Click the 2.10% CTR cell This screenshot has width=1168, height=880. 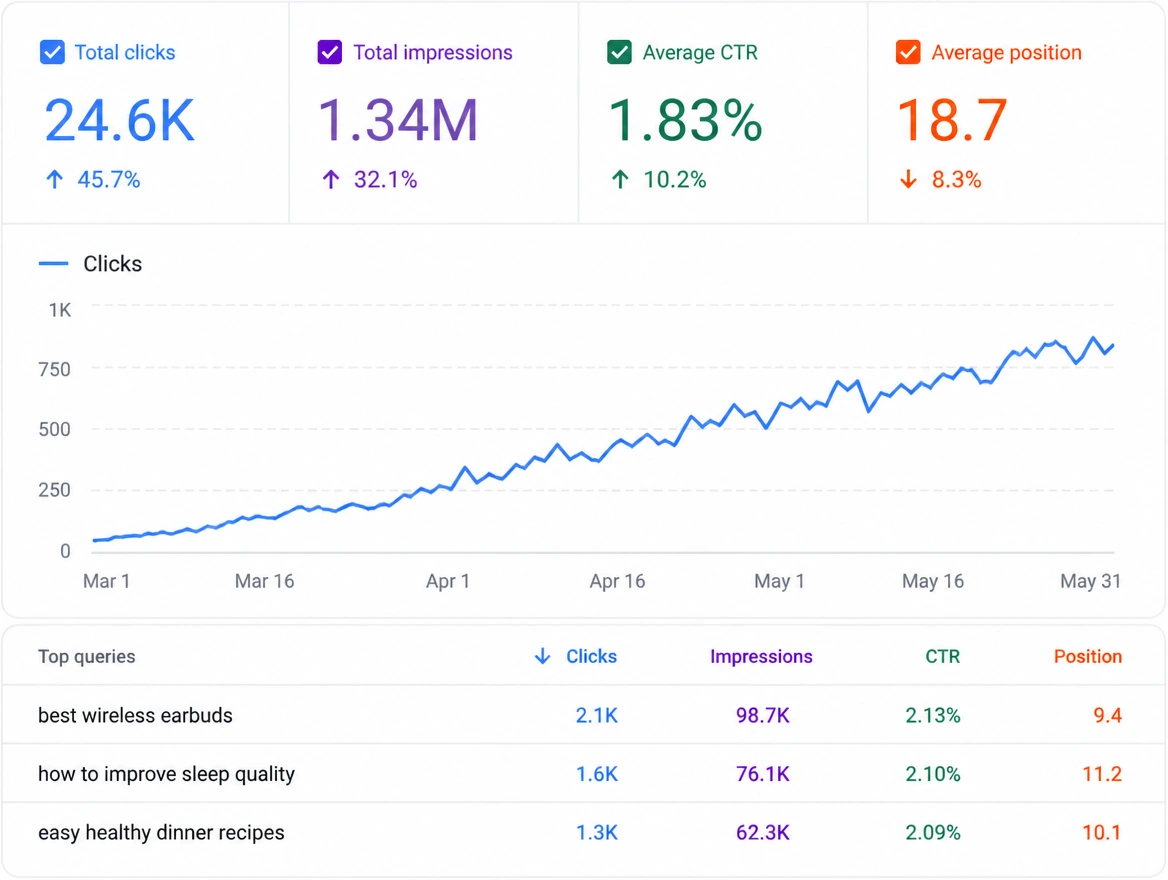click(x=933, y=774)
